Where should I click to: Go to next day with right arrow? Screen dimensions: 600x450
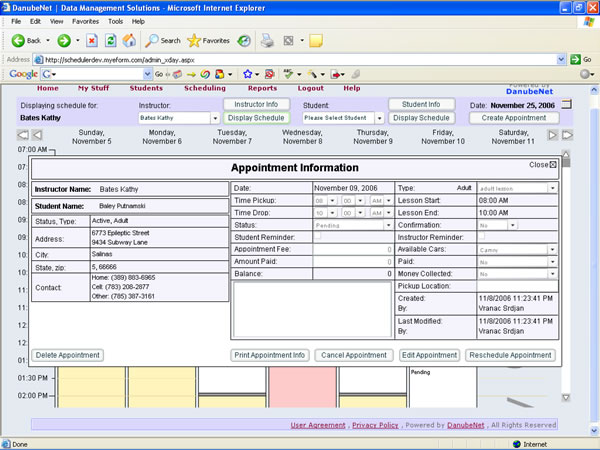click(x=553, y=135)
